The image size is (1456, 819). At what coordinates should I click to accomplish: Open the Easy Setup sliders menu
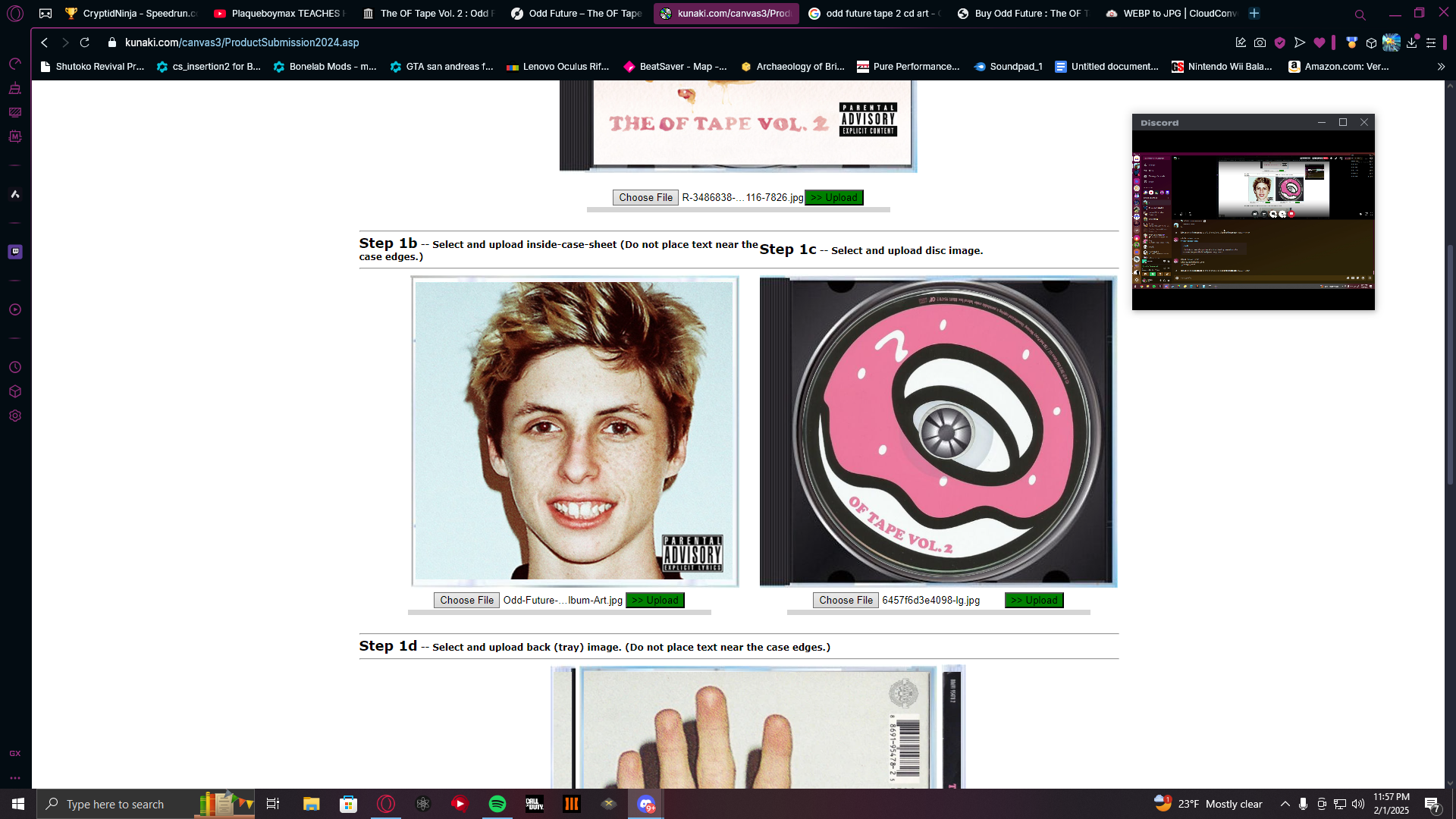pyautogui.click(x=1431, y=42)
